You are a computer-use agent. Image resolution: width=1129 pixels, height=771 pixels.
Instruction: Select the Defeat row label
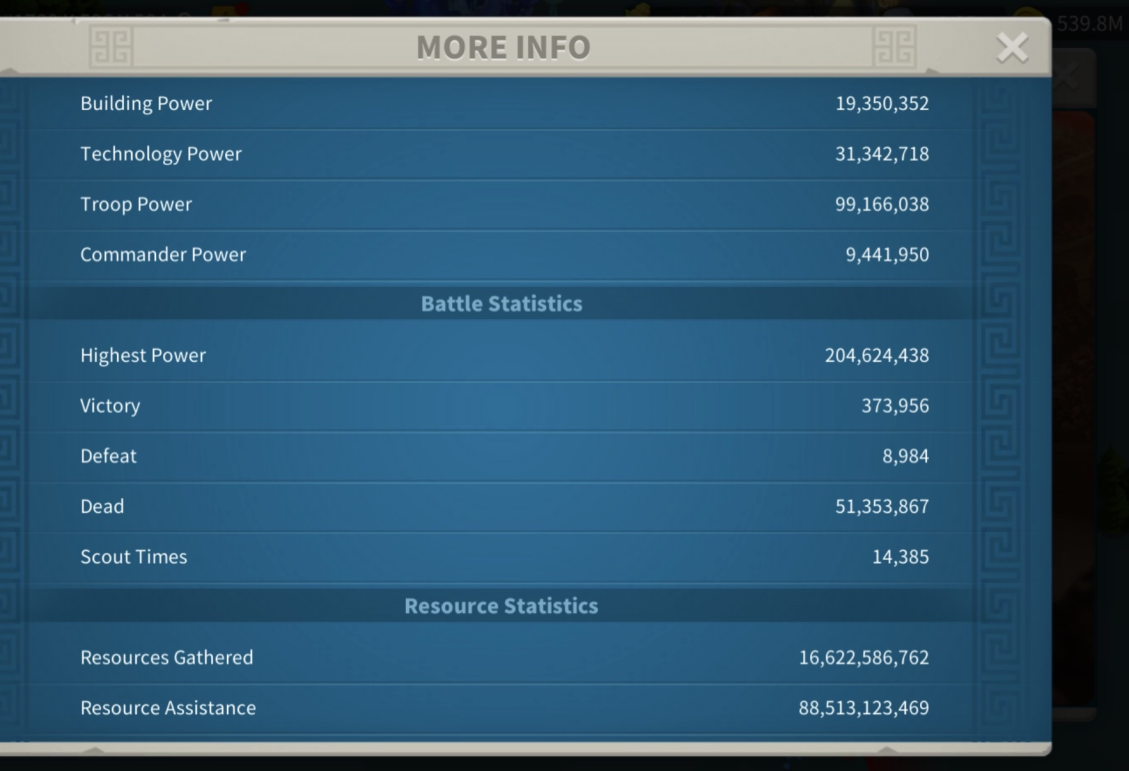click(108, 456)
